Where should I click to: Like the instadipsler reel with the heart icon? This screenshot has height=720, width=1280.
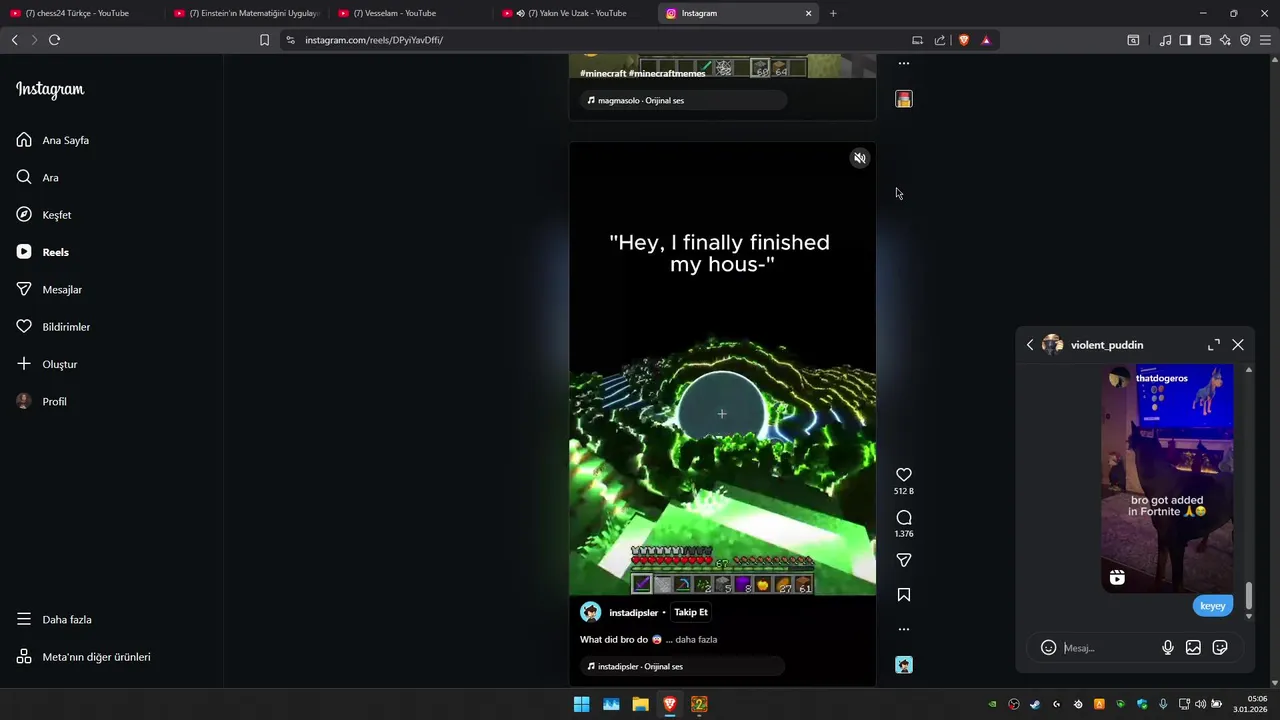coord(904,475)
